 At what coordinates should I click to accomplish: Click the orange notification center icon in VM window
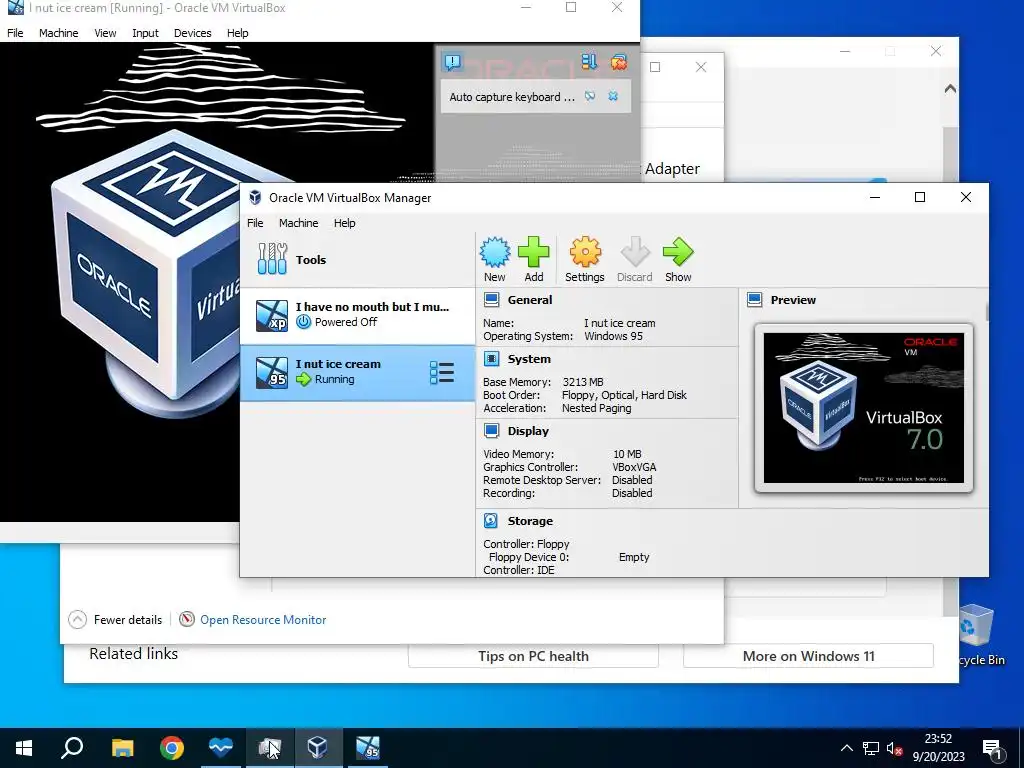click(618, 62)
